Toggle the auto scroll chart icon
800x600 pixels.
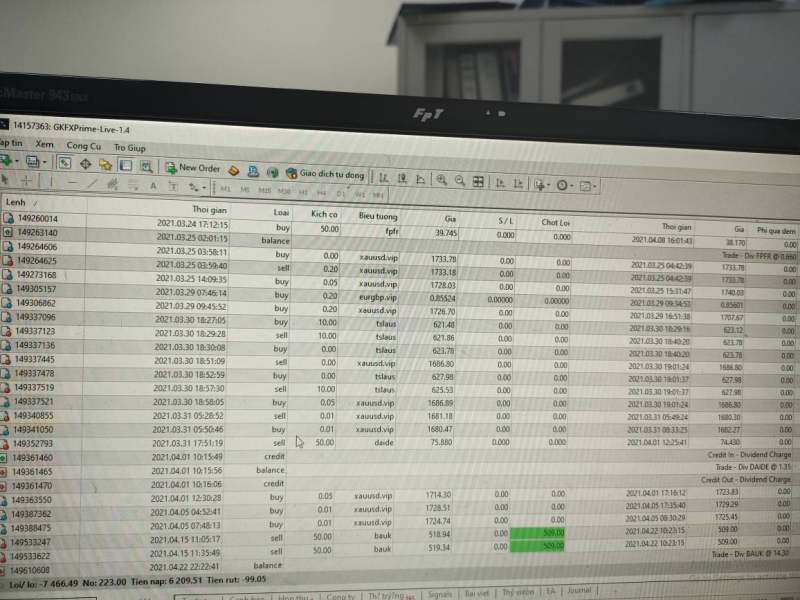point(501,182)
